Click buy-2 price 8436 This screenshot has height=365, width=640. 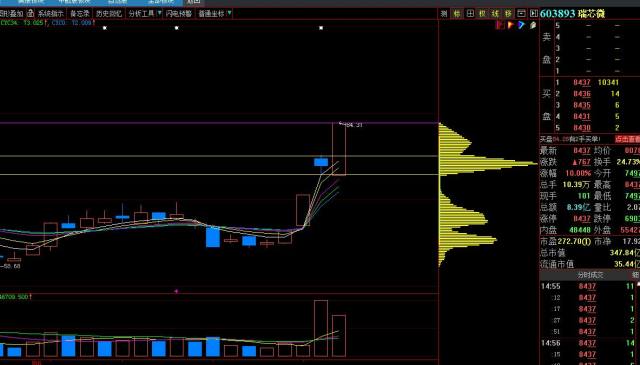(x=582, y=94)
